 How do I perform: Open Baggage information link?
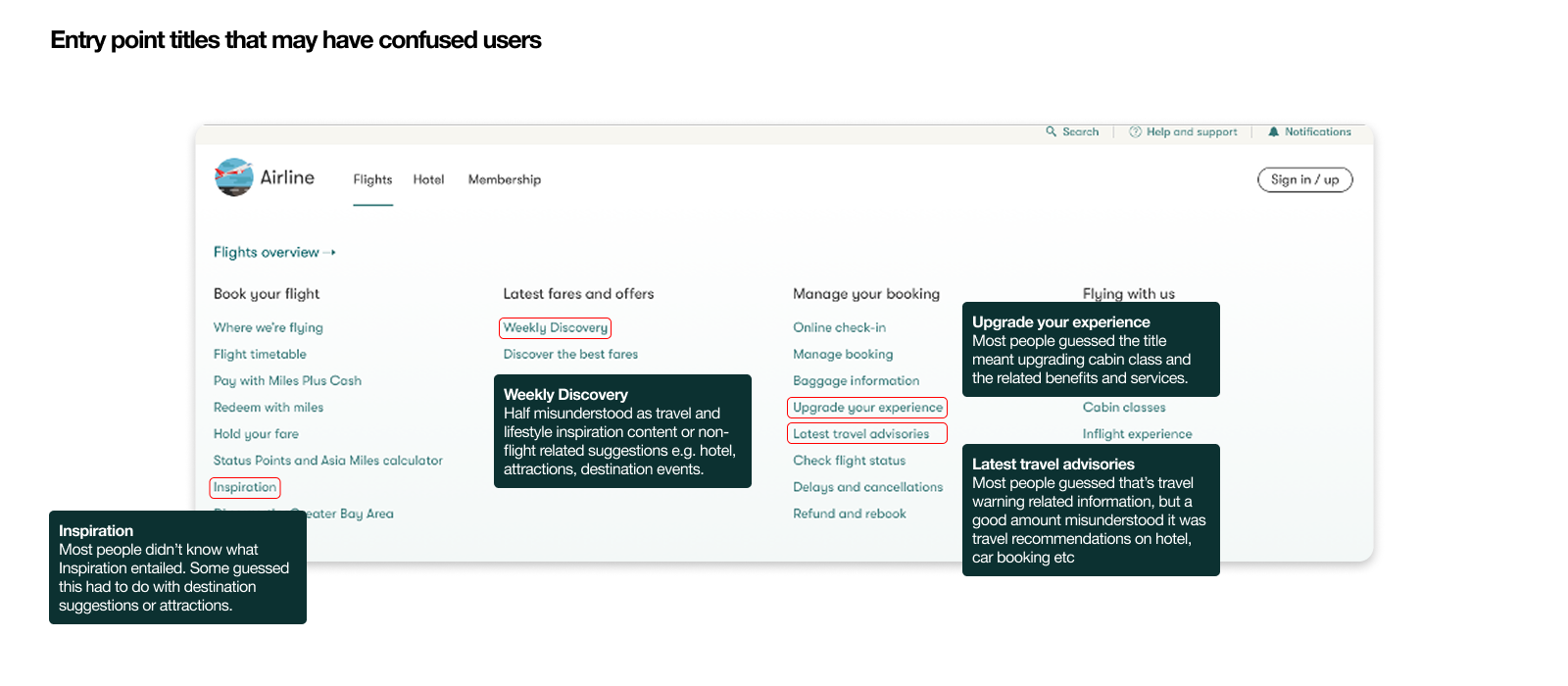coord(856,380)
